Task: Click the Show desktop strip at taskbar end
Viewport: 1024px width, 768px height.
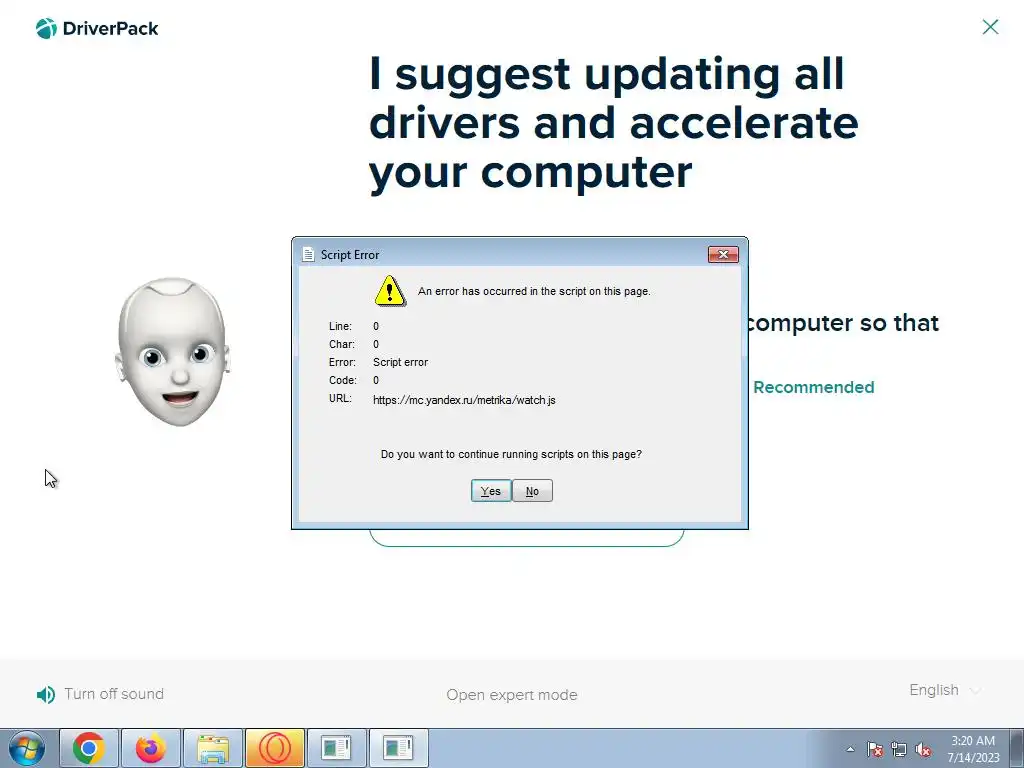Action: (x=1017, y=748)
